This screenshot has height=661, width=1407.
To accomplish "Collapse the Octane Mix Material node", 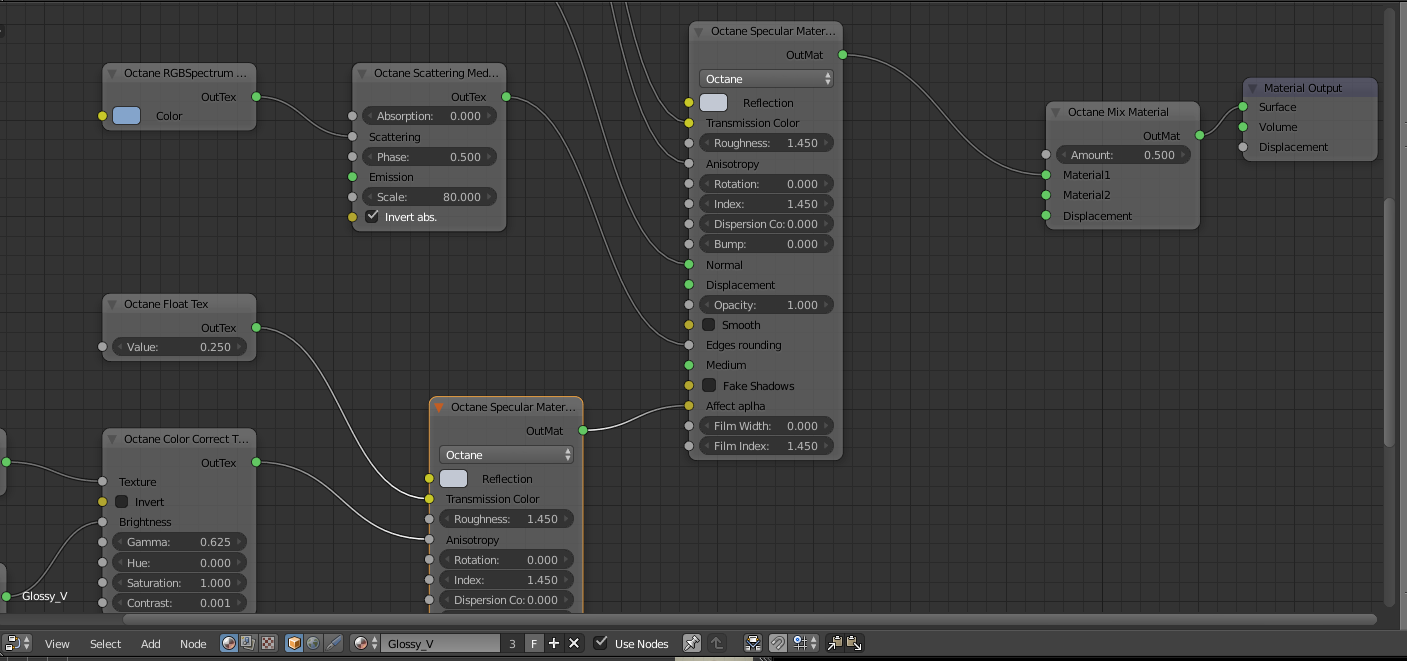I will pos(1057,112).
